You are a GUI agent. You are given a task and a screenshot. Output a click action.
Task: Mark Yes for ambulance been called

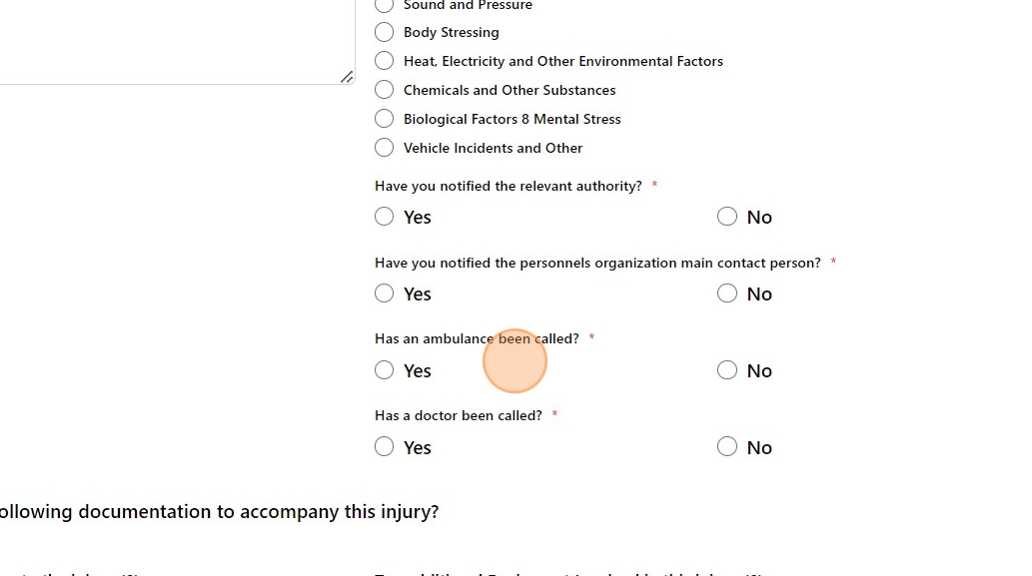click(x=384, y=370)
